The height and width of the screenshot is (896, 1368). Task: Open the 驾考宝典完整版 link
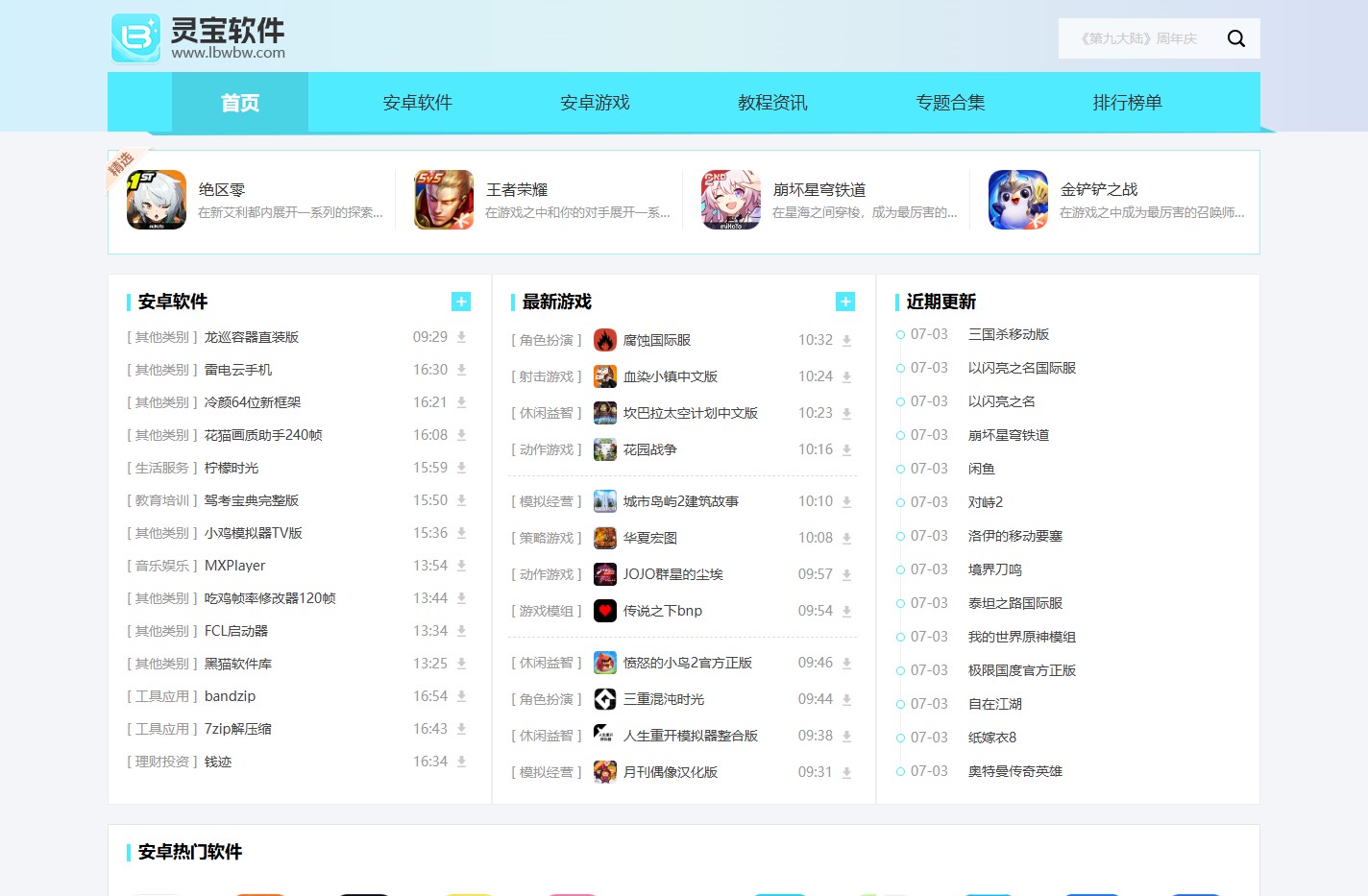[252, 500]
